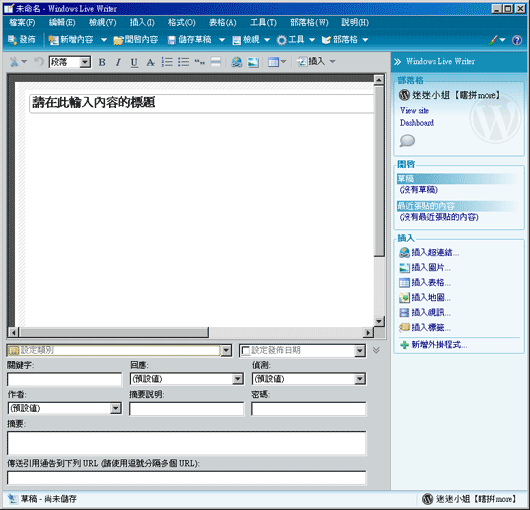Viewport: 530px width, 510px height.
Task: Apply blockquote formatting
Action: 199,62
